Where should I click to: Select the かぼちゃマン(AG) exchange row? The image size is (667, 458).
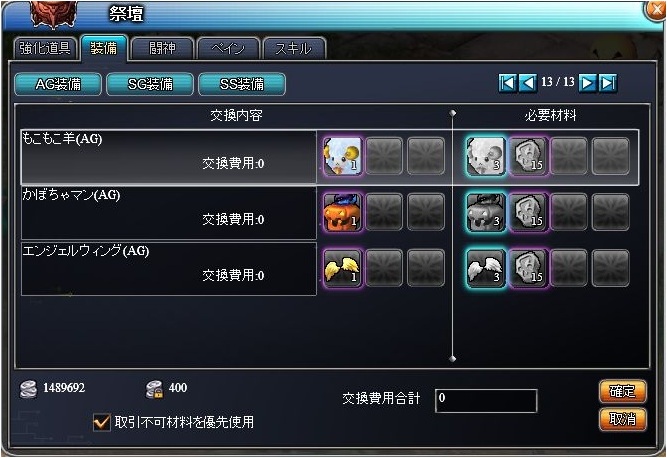(169, 213)
